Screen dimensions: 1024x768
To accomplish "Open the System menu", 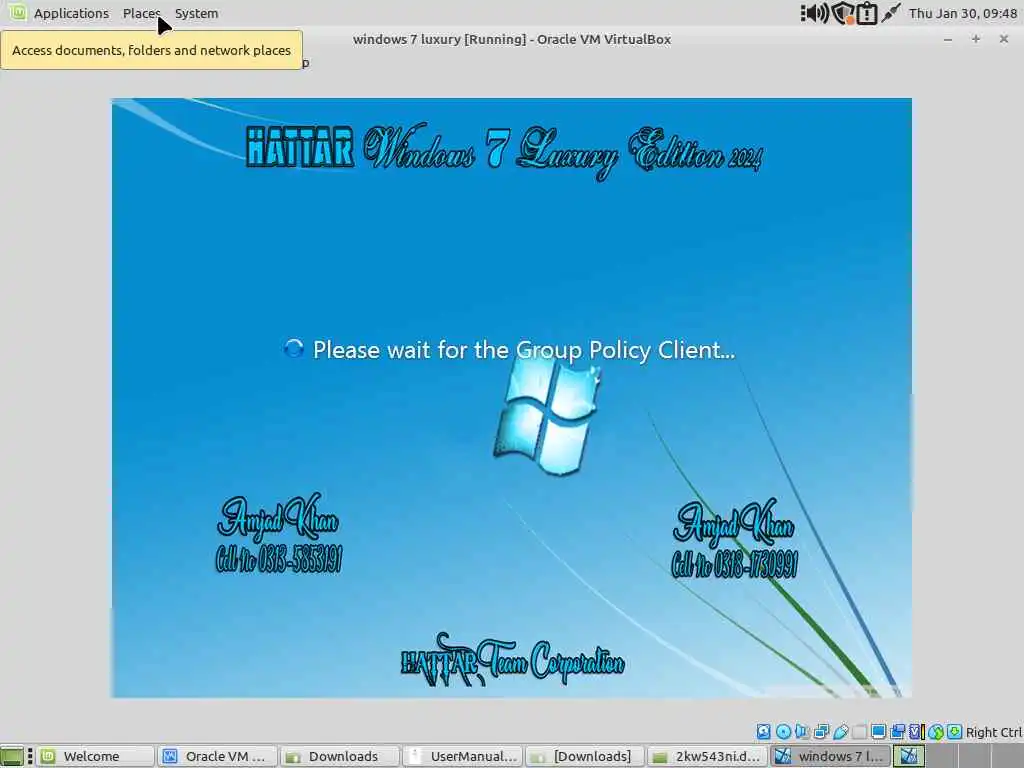I will click(197, 13).
